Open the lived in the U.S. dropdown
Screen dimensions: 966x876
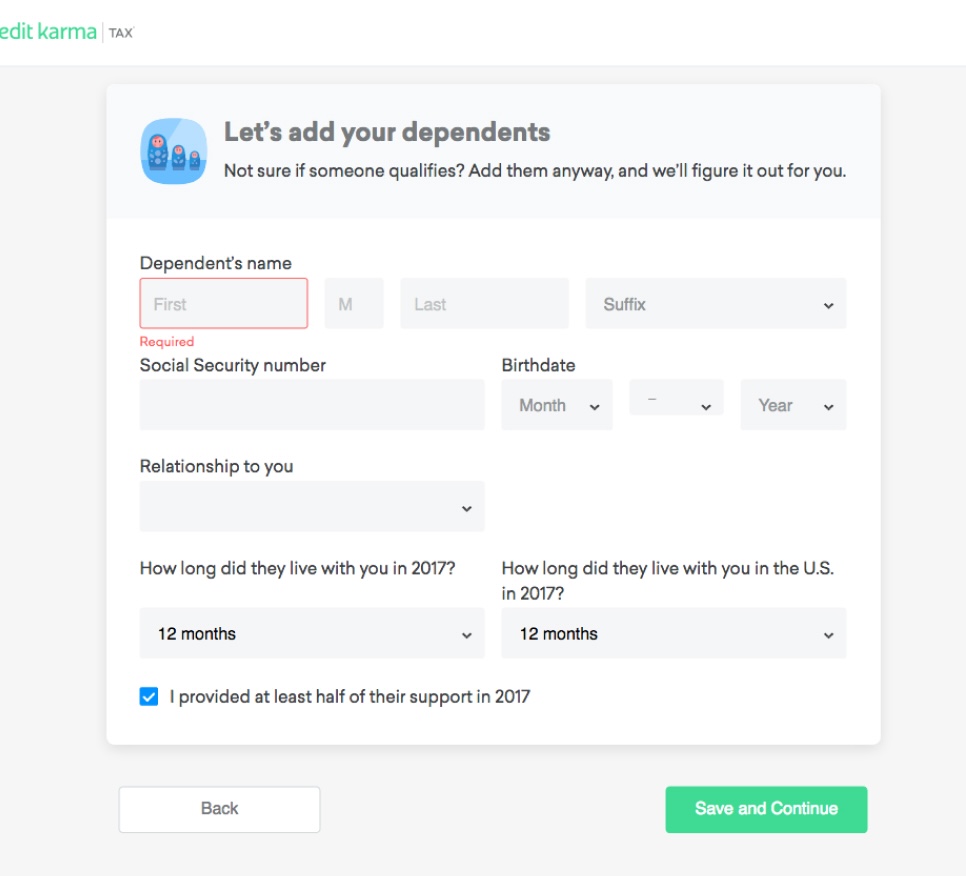(x=673, y=633)
